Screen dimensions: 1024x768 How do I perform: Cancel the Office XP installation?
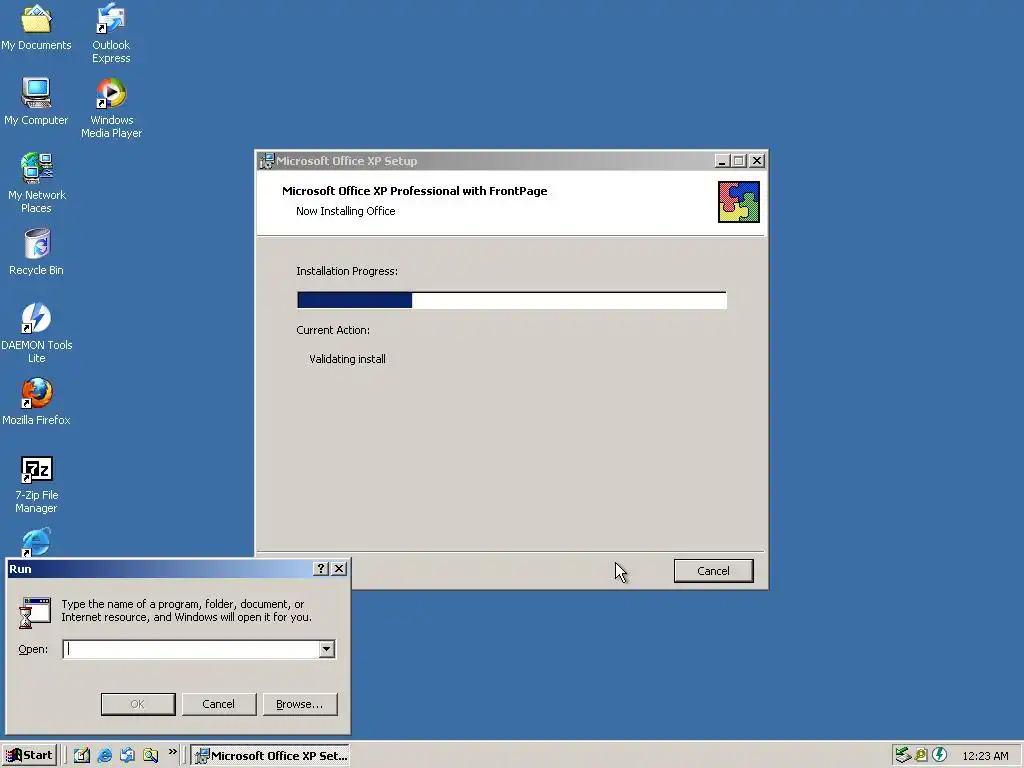[x=713, y=571]
